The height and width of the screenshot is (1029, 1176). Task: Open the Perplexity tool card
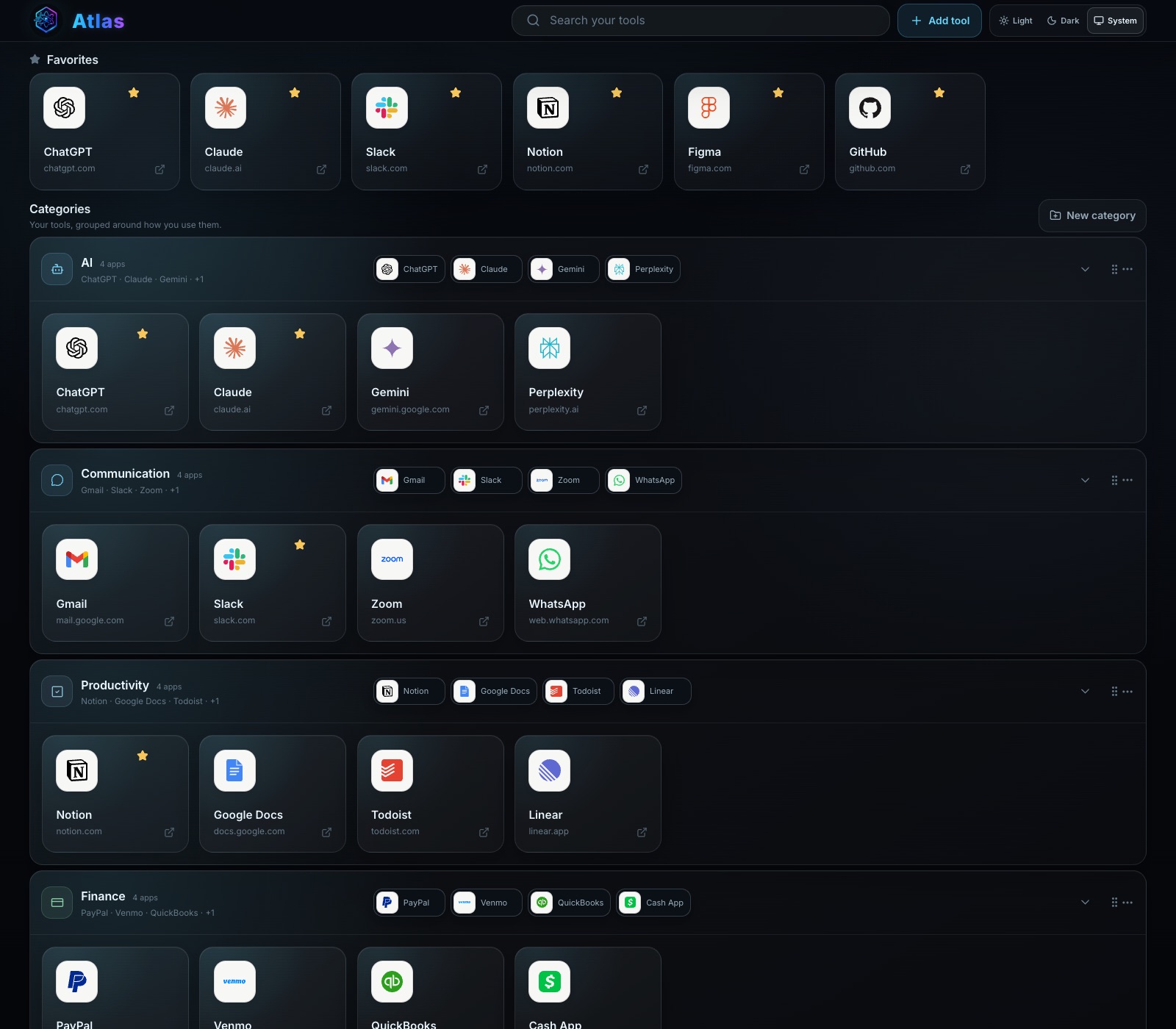[x=587, y=372]
